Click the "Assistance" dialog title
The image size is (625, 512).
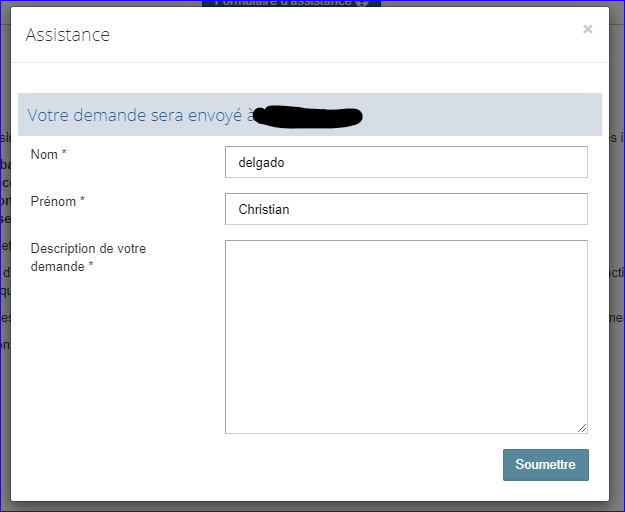click(68, 35)
